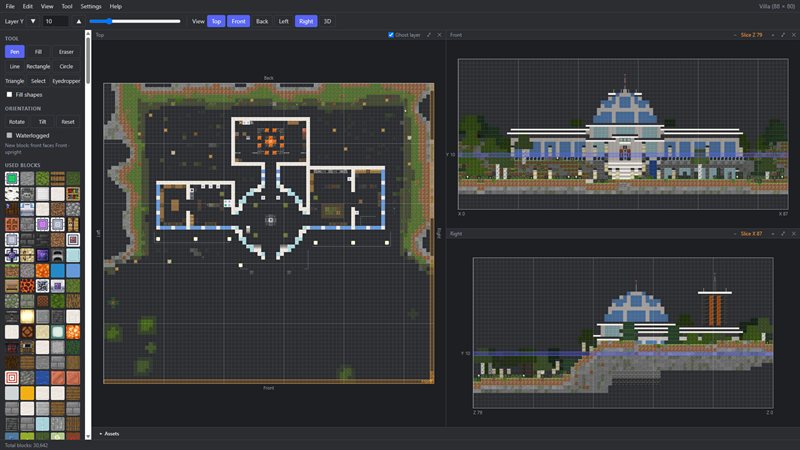Increase Layer Y with the up arrow
800x450 pixels.
[79, 21]
